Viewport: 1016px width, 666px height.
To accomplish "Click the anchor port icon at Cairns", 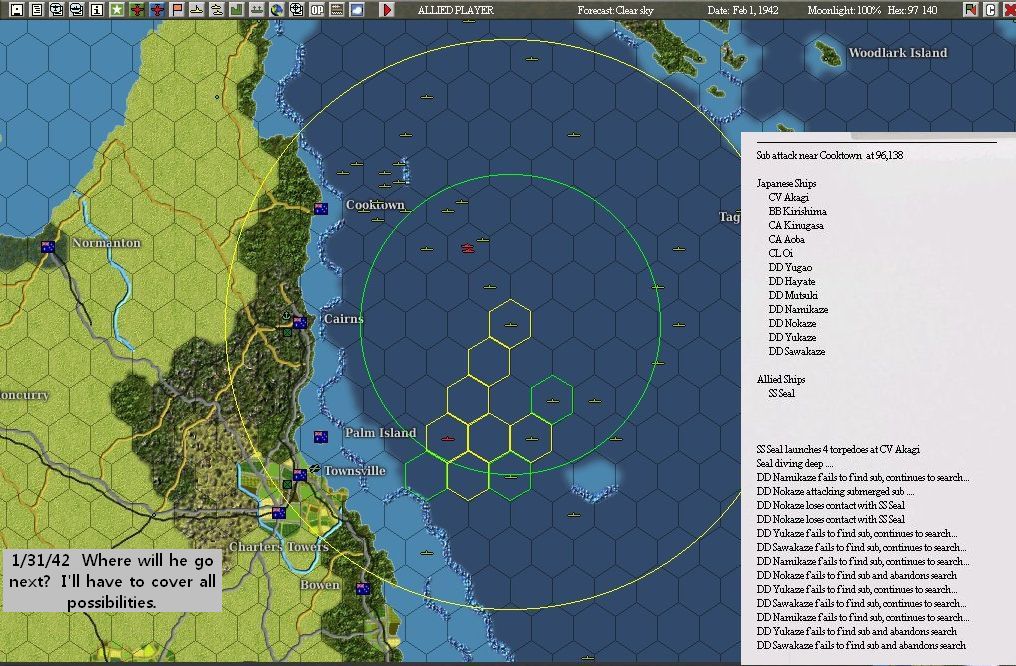I will (286, 316).
